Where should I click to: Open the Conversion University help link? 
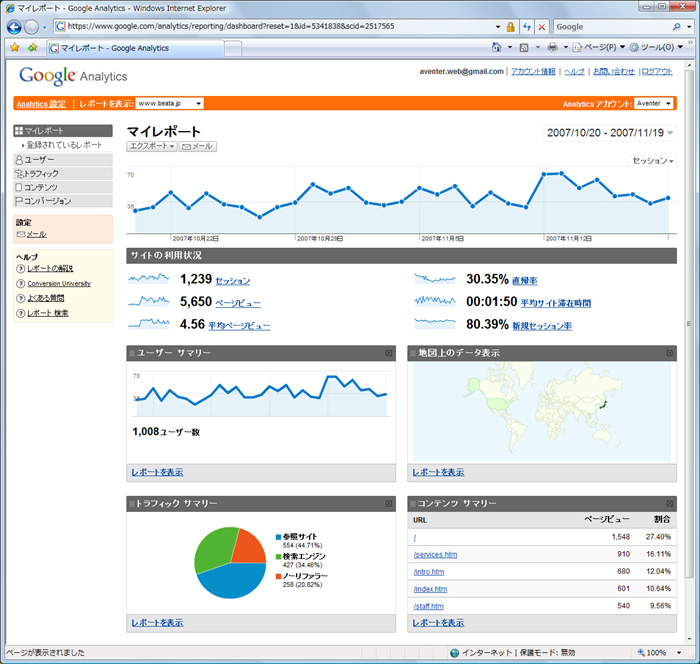[59, 284]
